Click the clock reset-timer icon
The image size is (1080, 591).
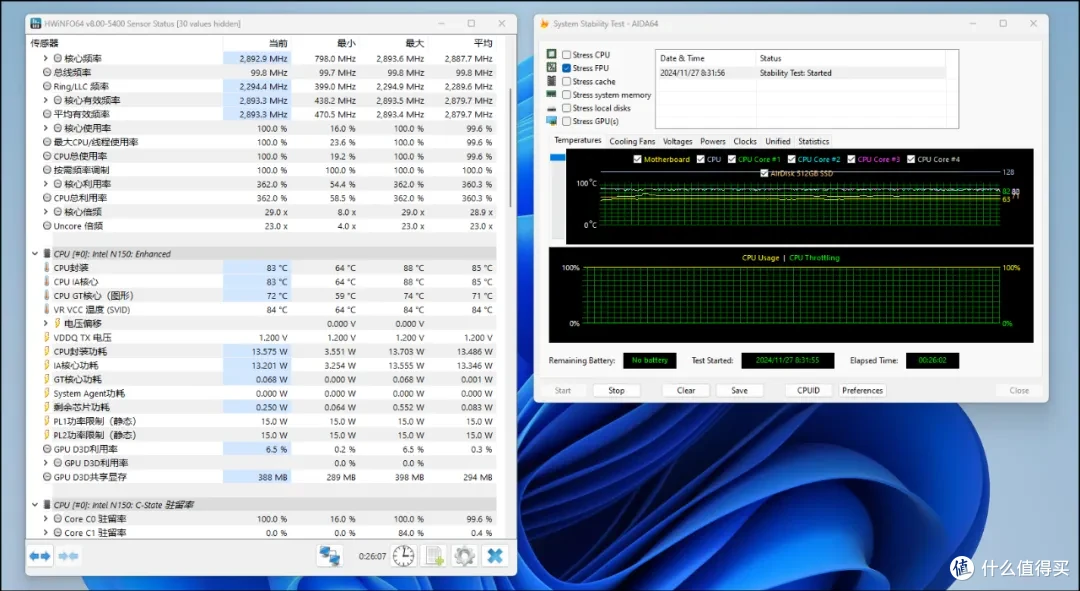404,556
